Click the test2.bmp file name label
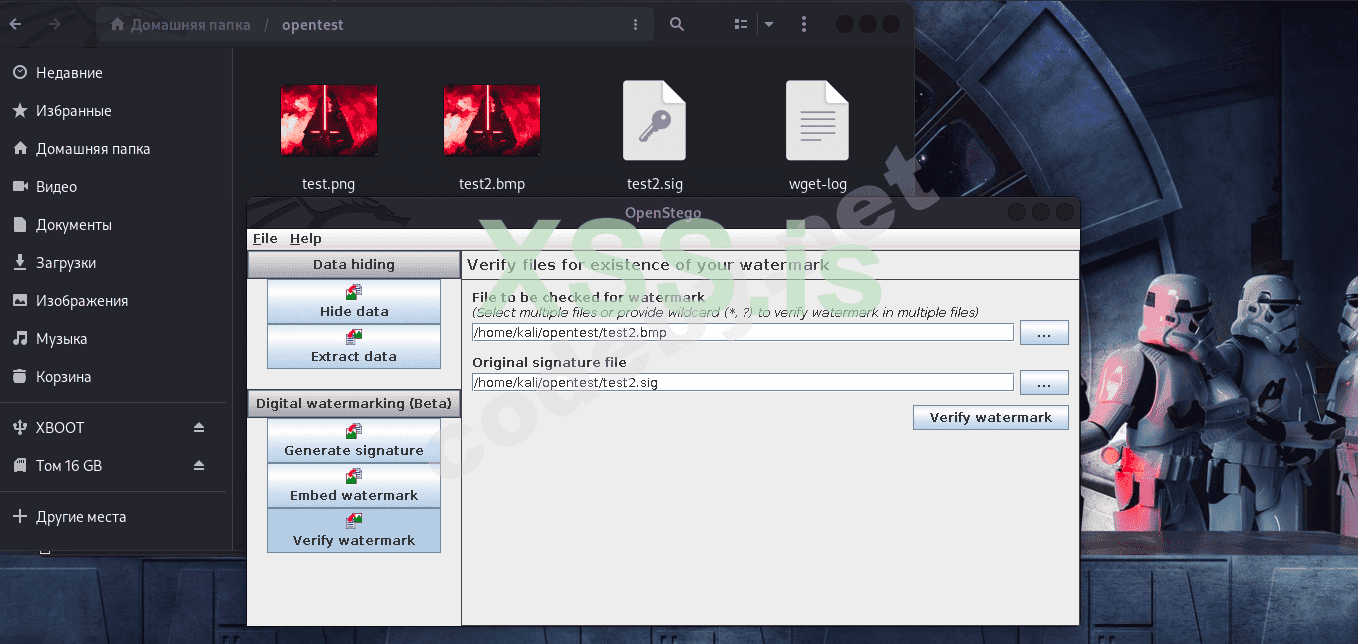The width and height of the screenshot is (1358, 644). click(x=492, y=184)
